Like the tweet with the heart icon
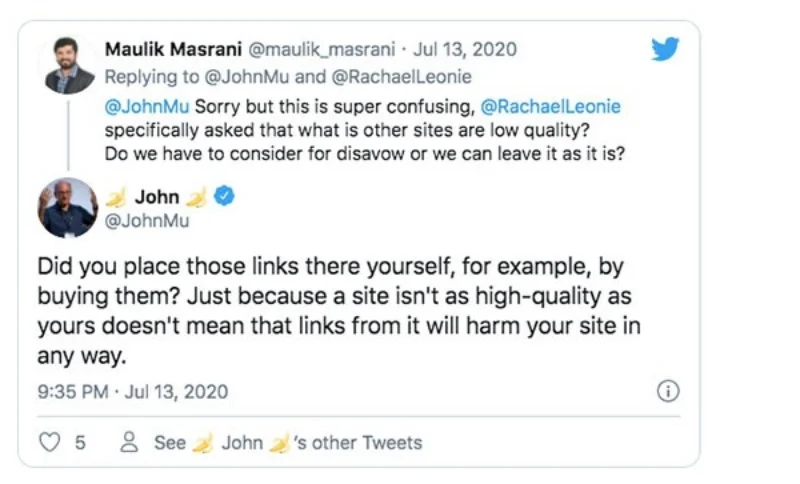Image resolution: width=800 pixels, height=484 pixels. (49, 442)
